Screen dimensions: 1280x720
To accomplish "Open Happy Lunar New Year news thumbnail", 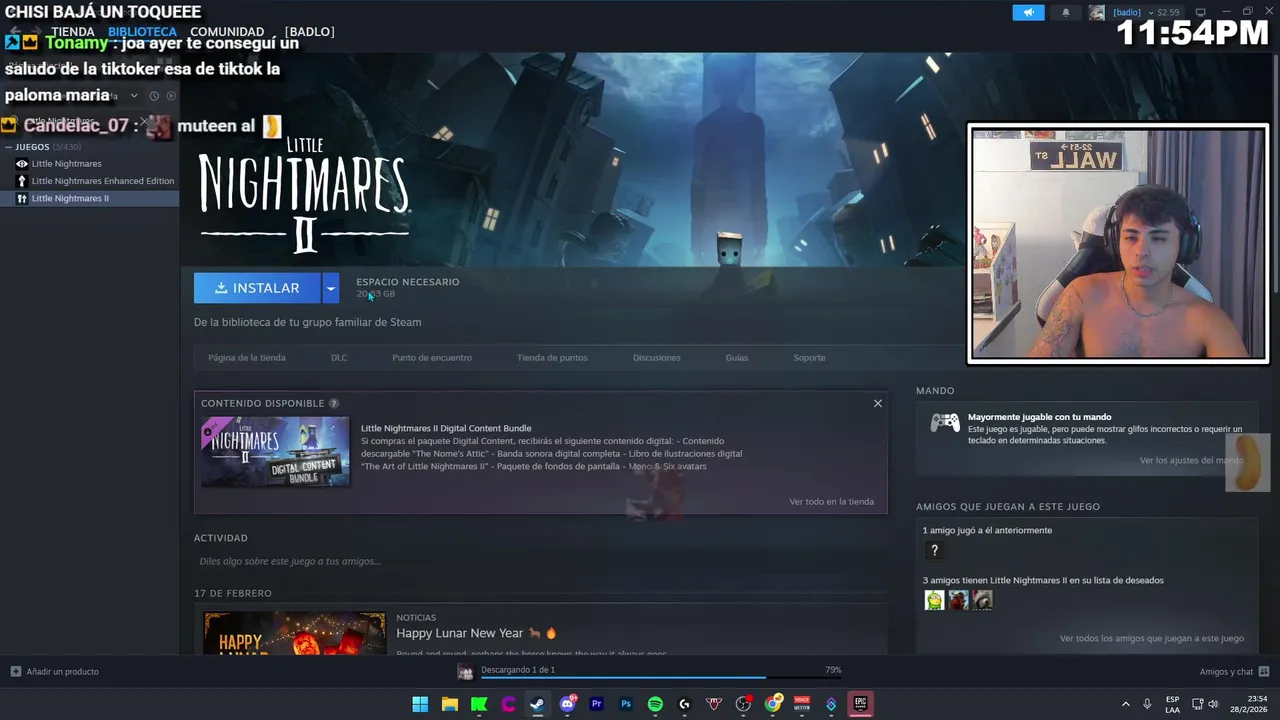I will pyautogui.click(x=295, y=633).
